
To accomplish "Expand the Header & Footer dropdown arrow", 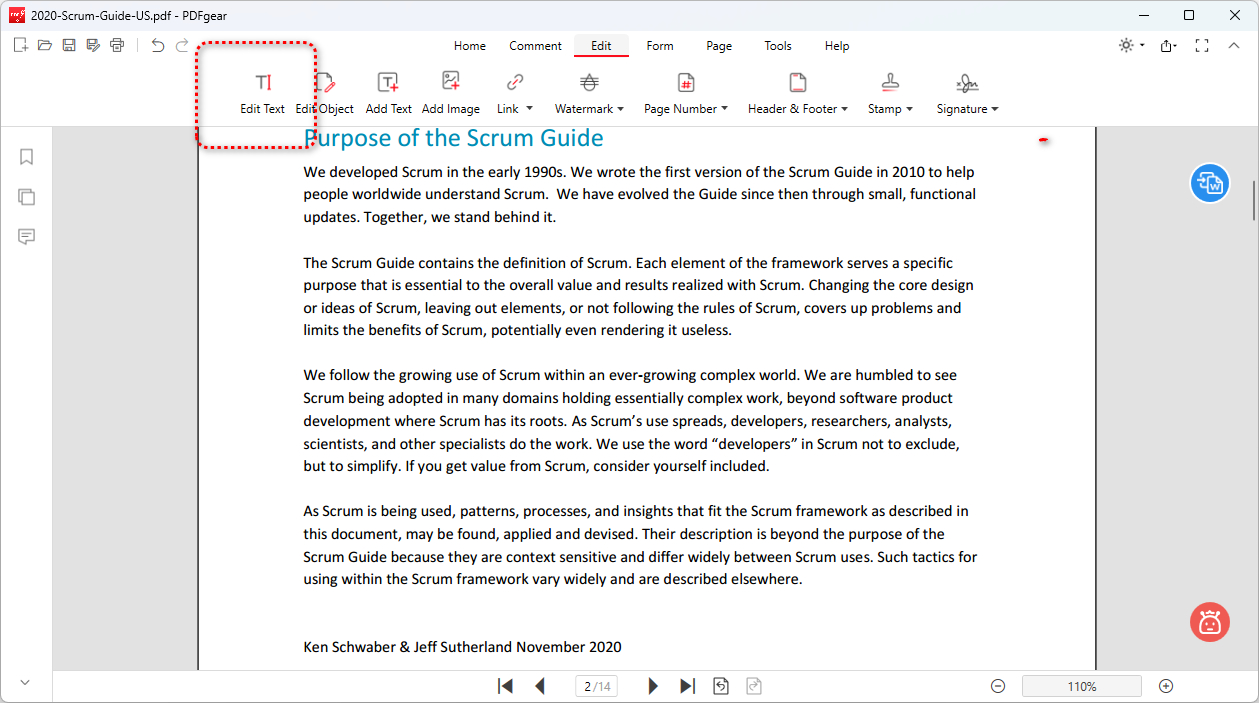I will pos(844,109).
